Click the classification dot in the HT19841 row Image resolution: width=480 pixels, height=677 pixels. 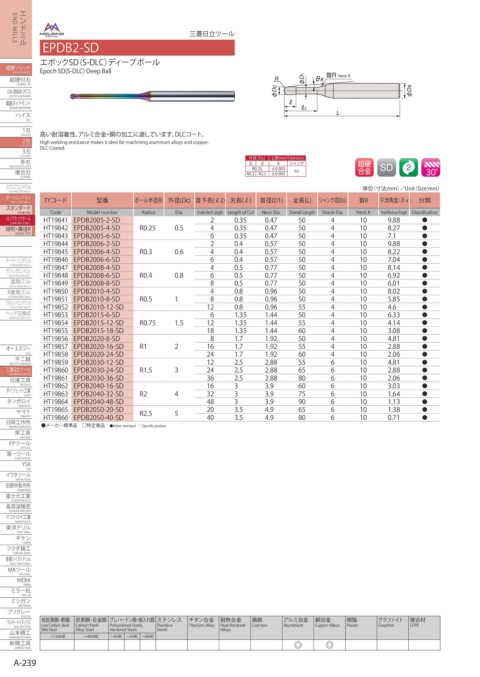coord(425,220)
